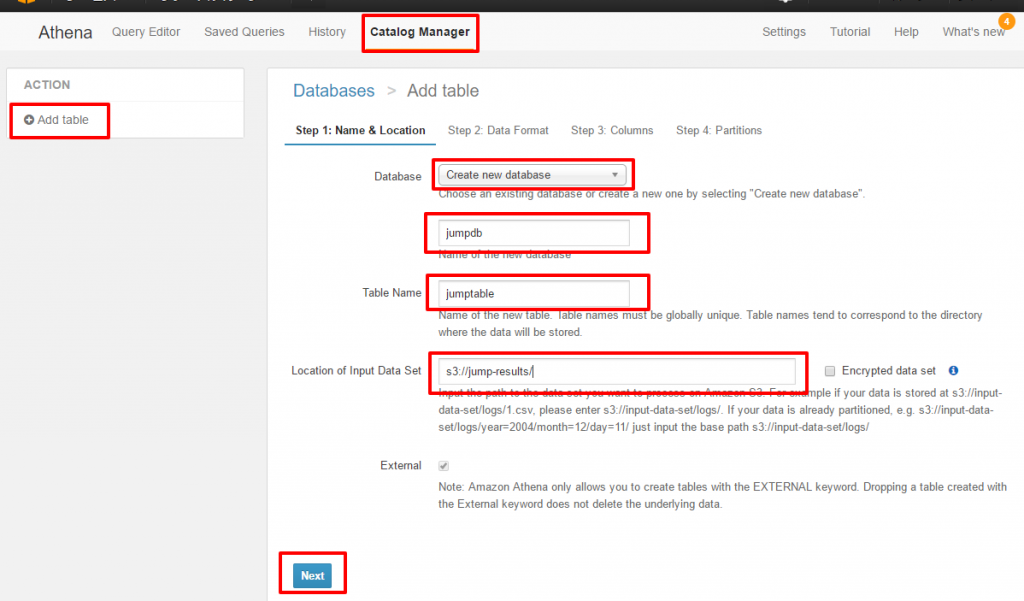The width and height of the screenshot is (1024, 601).
Task: Open the Query Editor tab
Action: tap(146, 32)
